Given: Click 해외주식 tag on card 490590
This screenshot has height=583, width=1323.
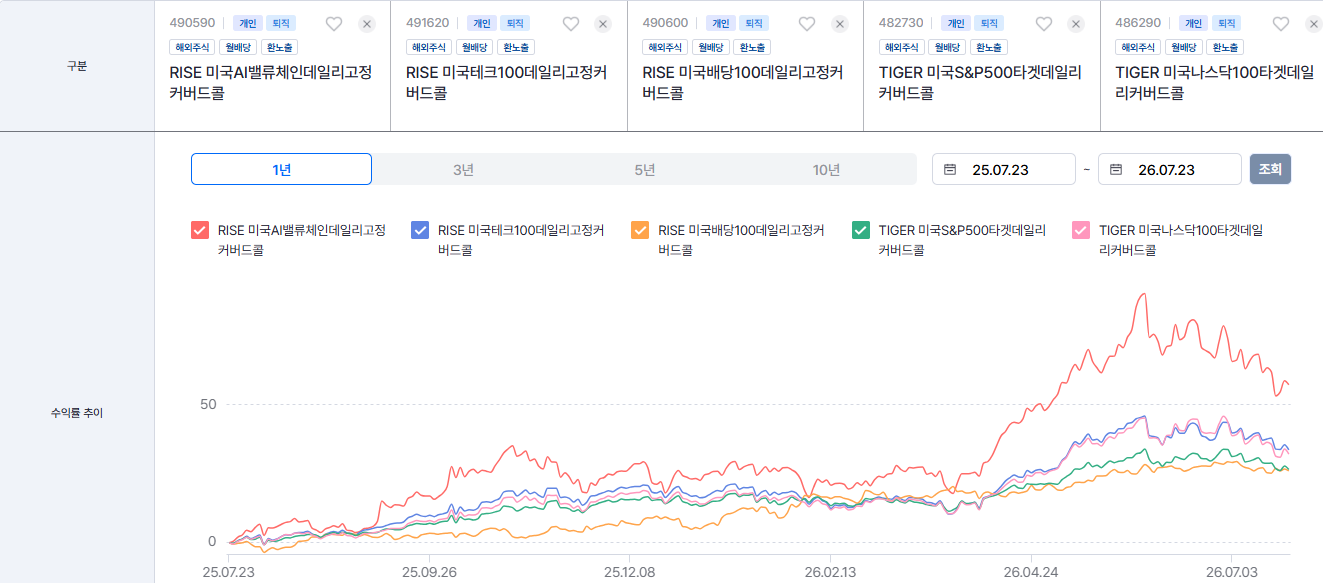Looking at the screenshot, I should pyautogui.click(x=193, y=47).
